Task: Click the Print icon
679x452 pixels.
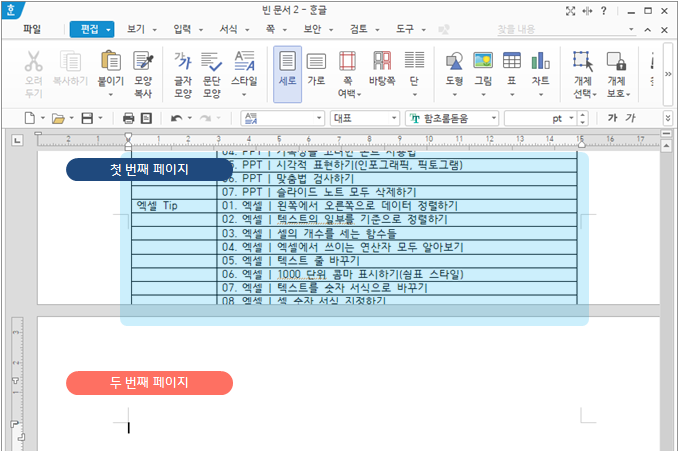Action: [129, 118]
